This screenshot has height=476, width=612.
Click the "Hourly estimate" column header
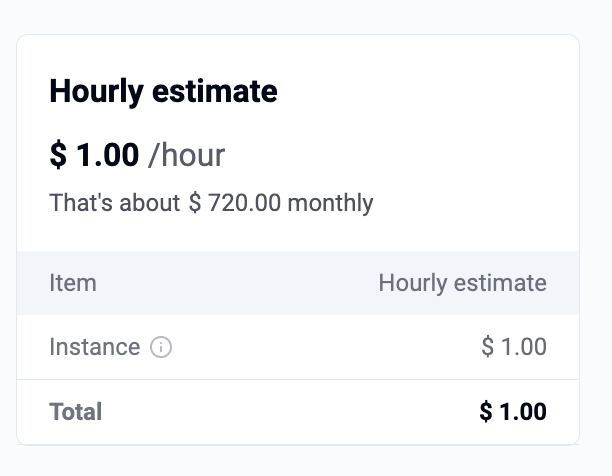point(462,283)
